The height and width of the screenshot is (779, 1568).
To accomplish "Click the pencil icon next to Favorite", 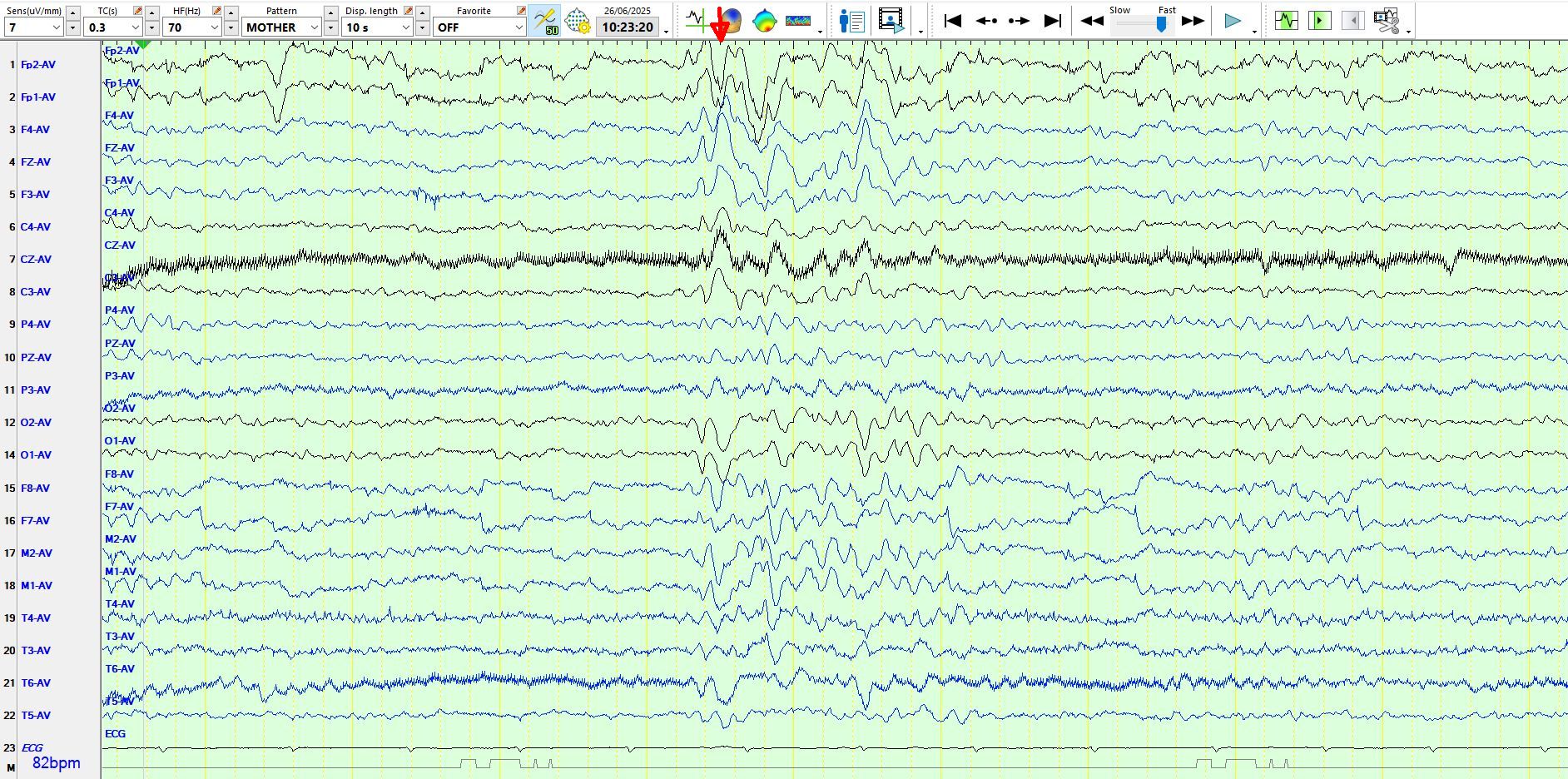I will pyautogui.click(x=521, y=11).
